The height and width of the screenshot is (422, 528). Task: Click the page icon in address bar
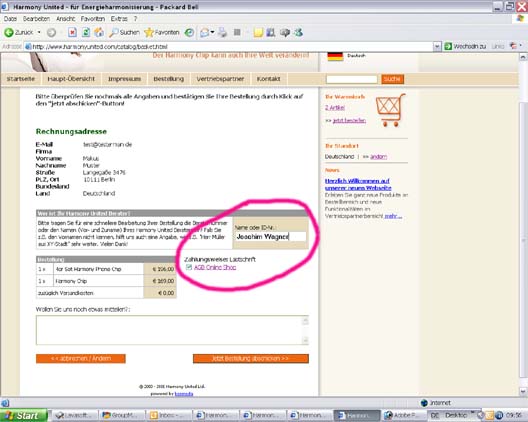(x=28, y=46)
